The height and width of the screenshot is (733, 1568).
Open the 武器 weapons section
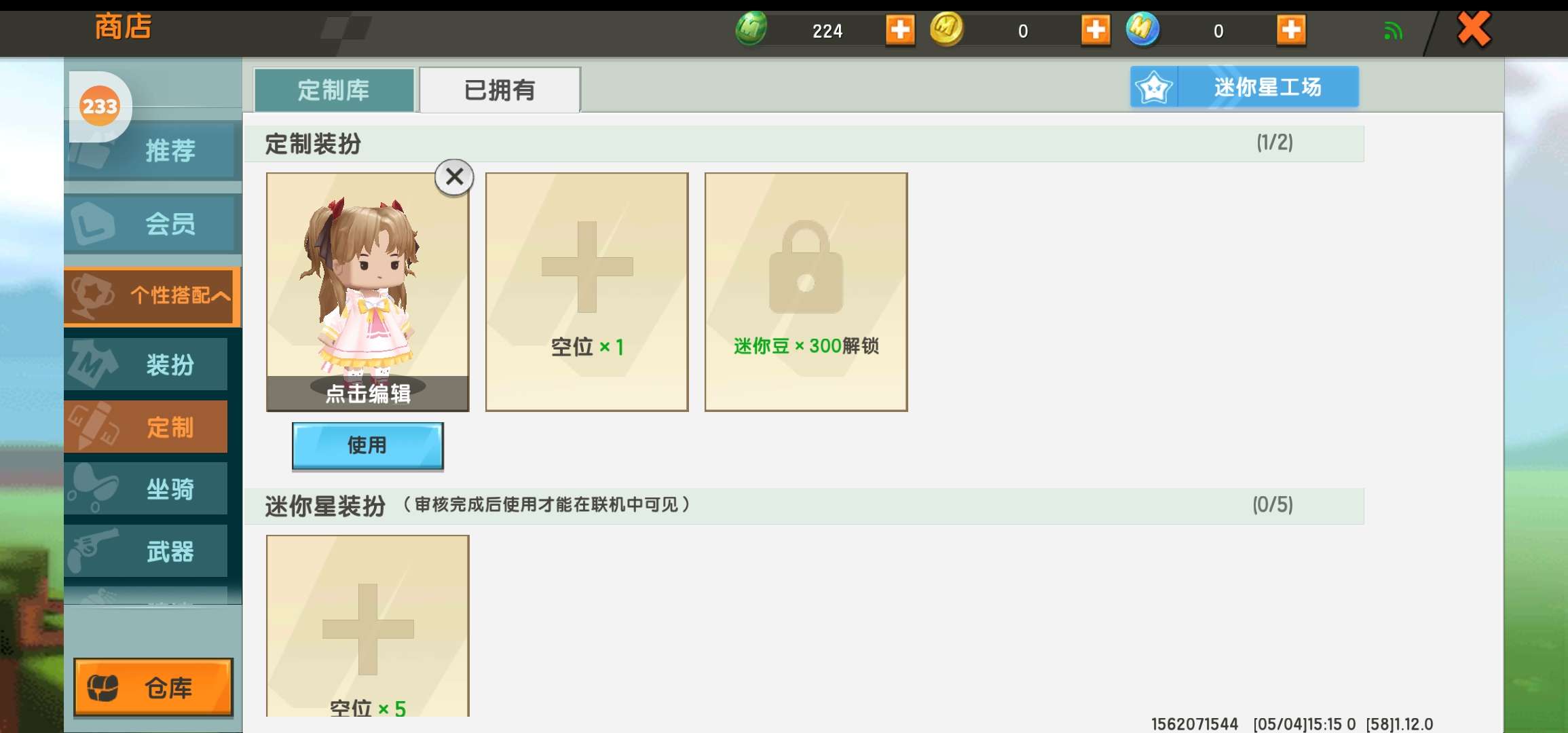pyautogui.click(x=147, y=551)
